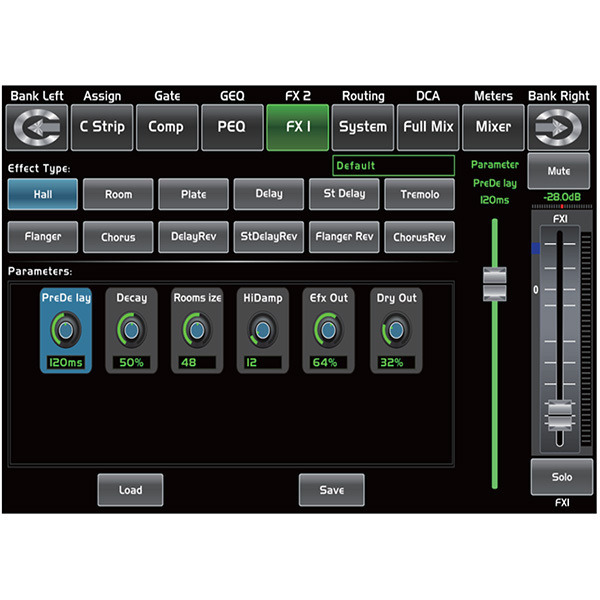The image size is (600, 600).
Task: Toggle Solo on the FX1 channel
Action: point(561,477)
